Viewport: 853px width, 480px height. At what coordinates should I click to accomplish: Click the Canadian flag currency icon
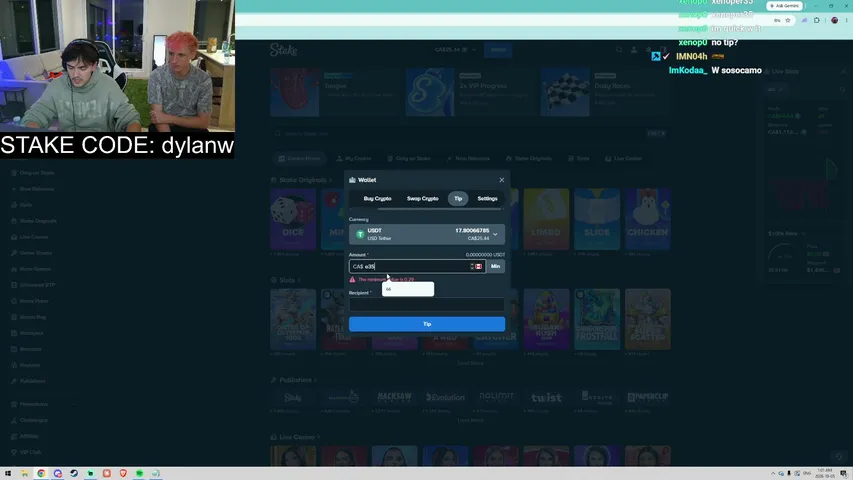click(479, 266)
